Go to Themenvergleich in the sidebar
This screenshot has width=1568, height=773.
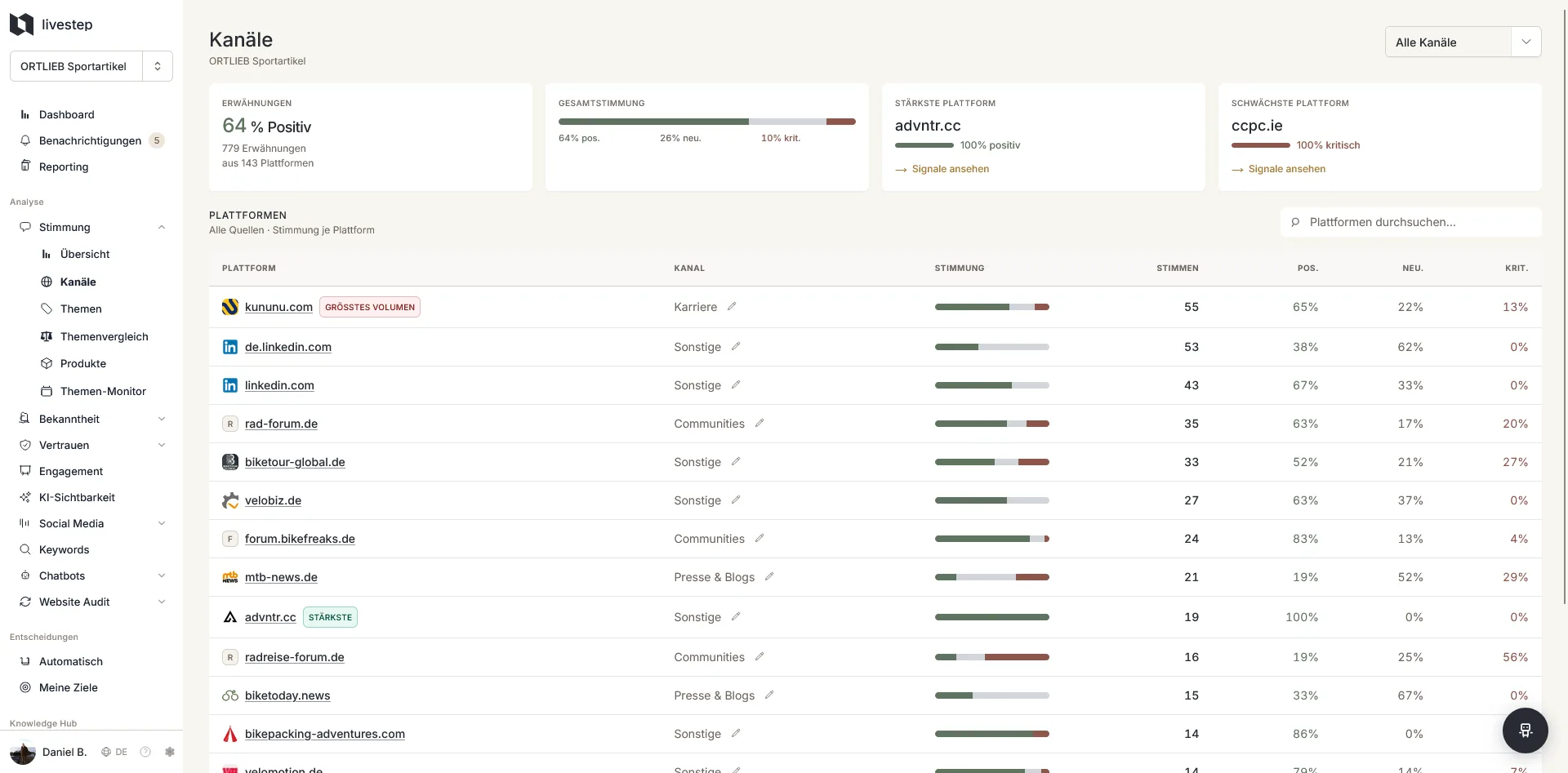(x=104, y=336)
